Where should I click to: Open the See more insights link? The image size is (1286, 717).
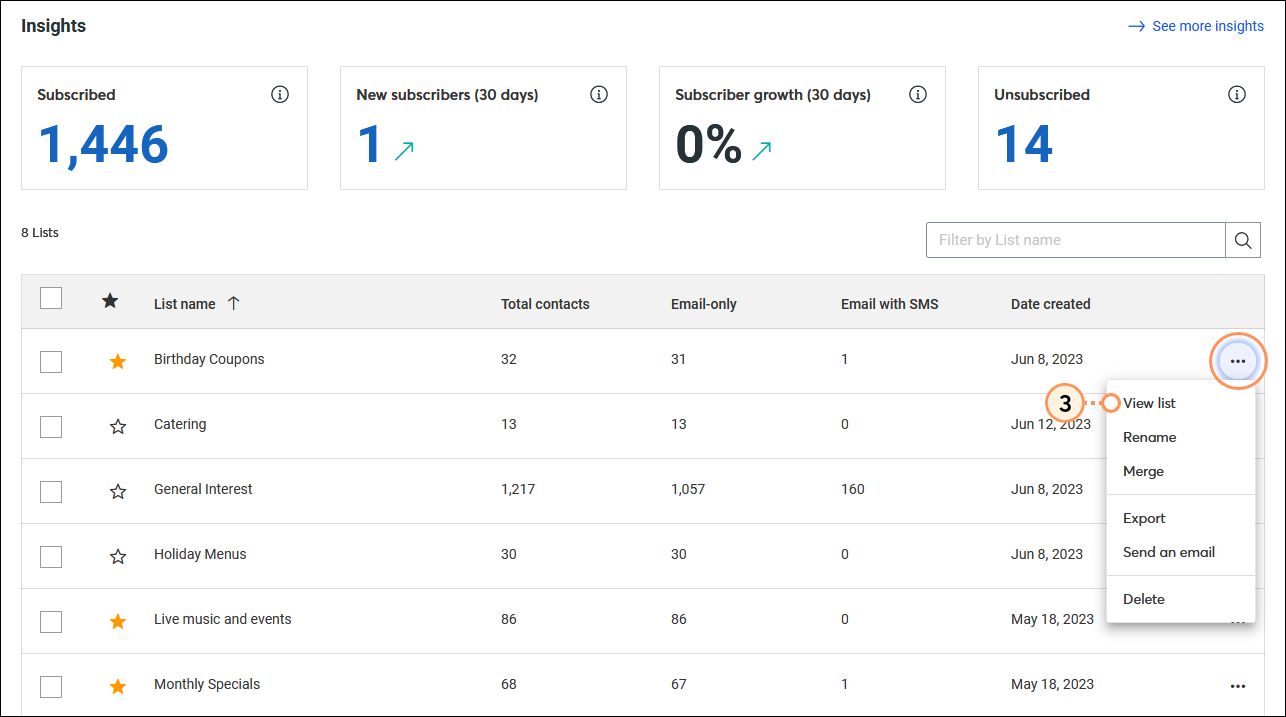click(x=1208, y=26)
